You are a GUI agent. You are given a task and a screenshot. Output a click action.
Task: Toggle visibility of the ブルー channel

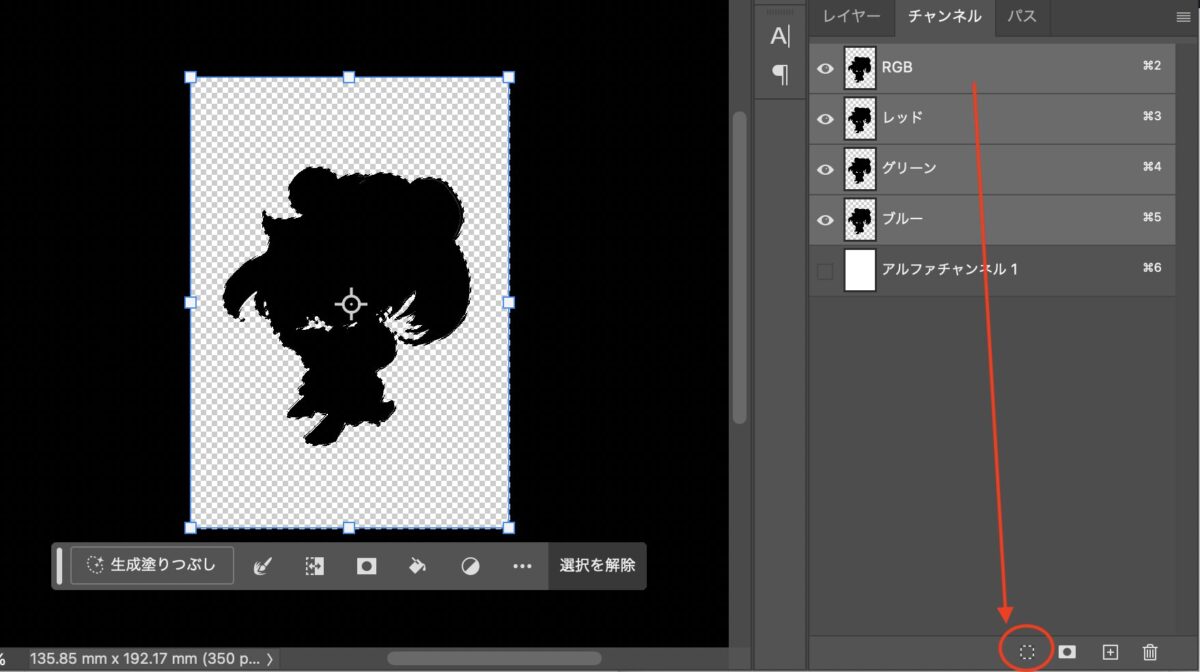pyautogui.click(x=825, y=219)
